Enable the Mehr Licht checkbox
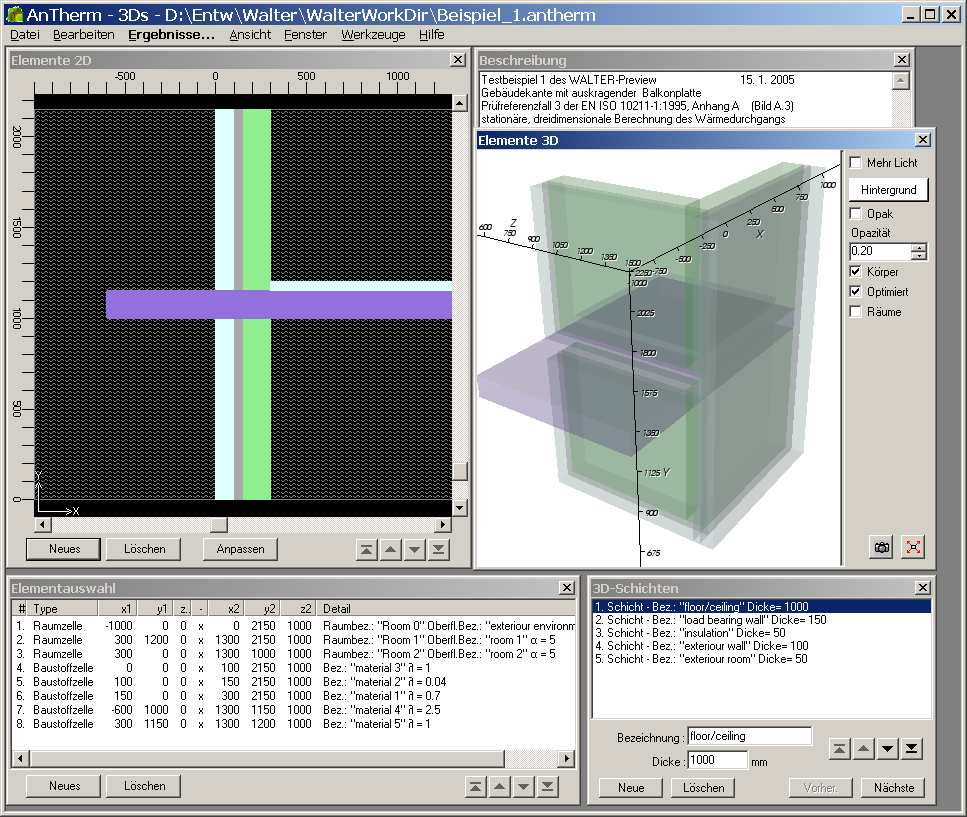Viewport: 967px width, 817px height. click(855, 162)
